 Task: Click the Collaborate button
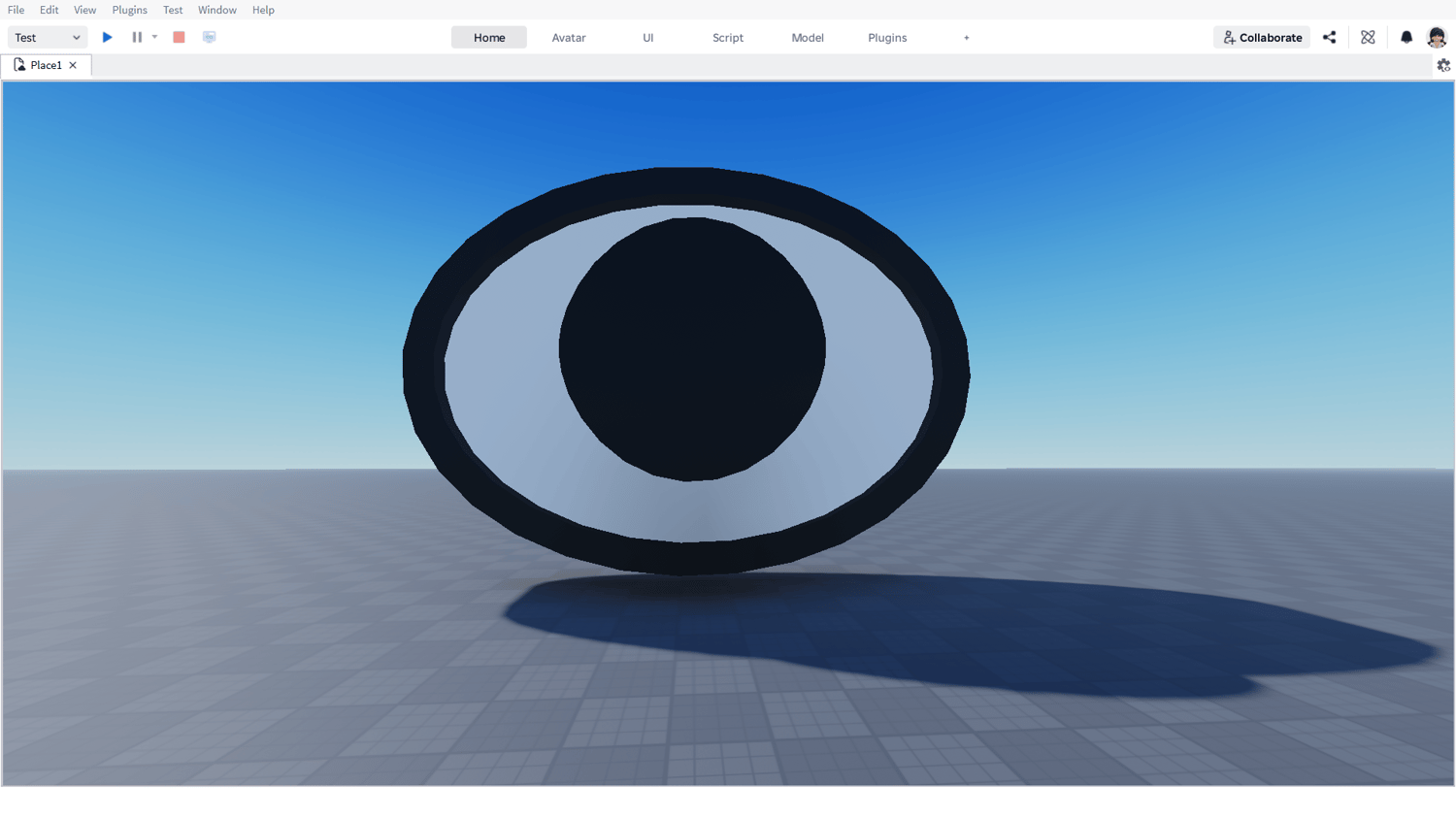[1262, 37]
